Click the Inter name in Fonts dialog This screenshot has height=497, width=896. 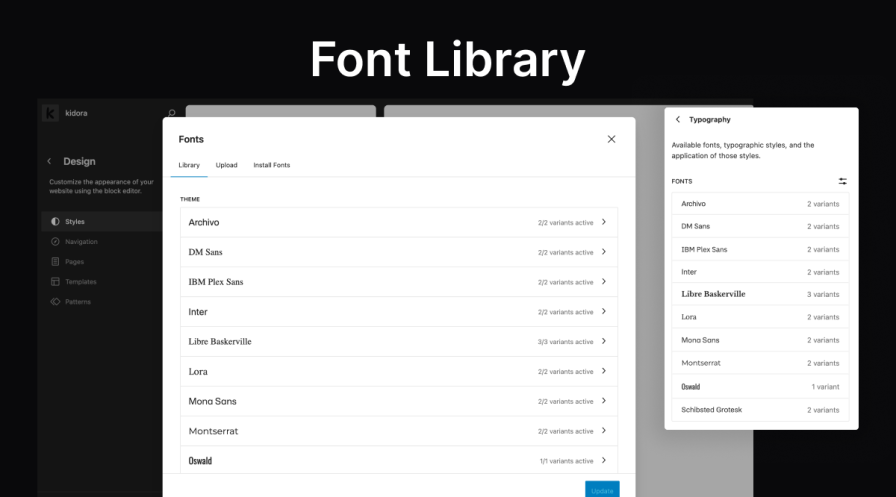[x=198, y=312]
